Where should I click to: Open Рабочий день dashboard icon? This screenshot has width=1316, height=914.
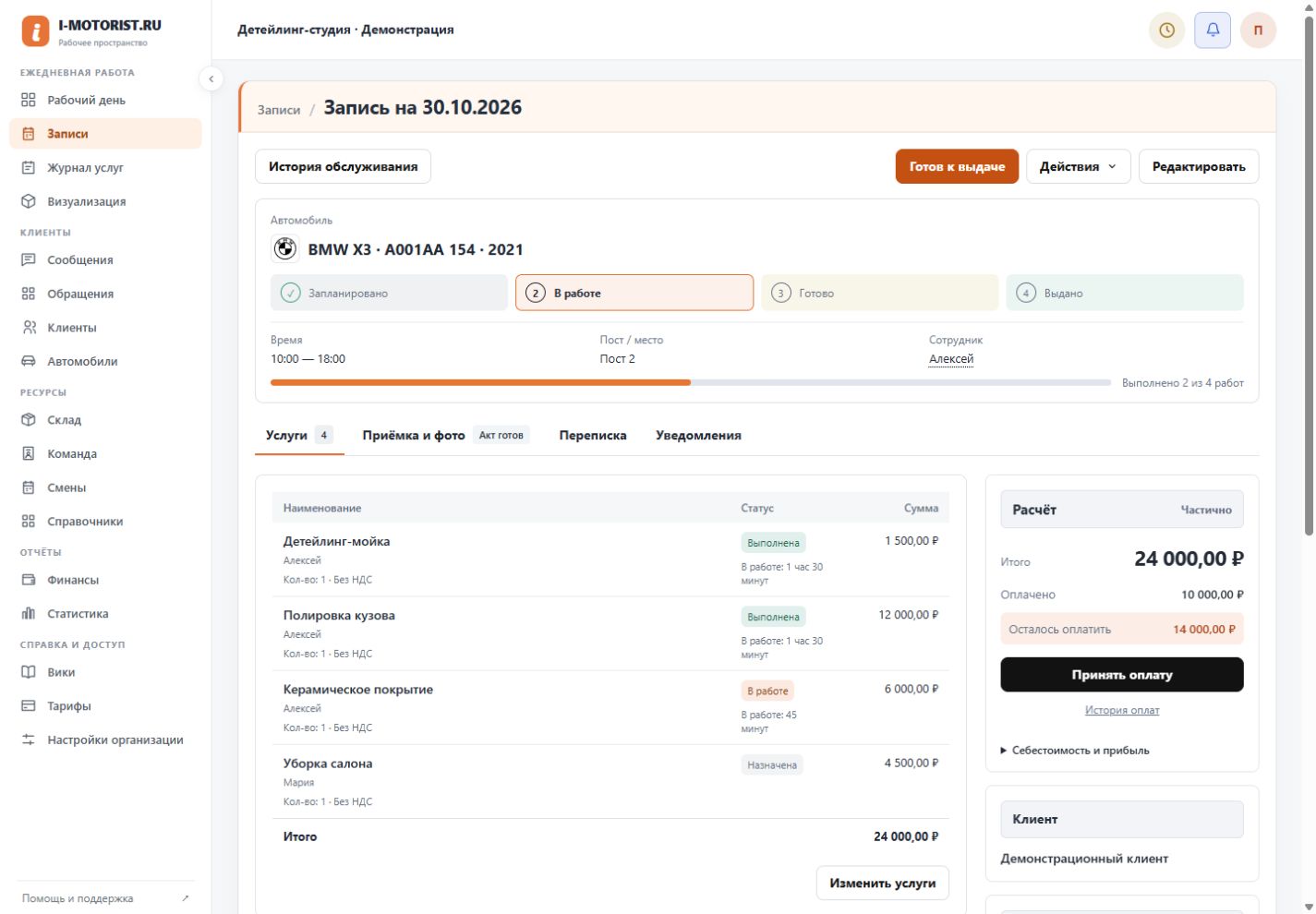(29, 100)
